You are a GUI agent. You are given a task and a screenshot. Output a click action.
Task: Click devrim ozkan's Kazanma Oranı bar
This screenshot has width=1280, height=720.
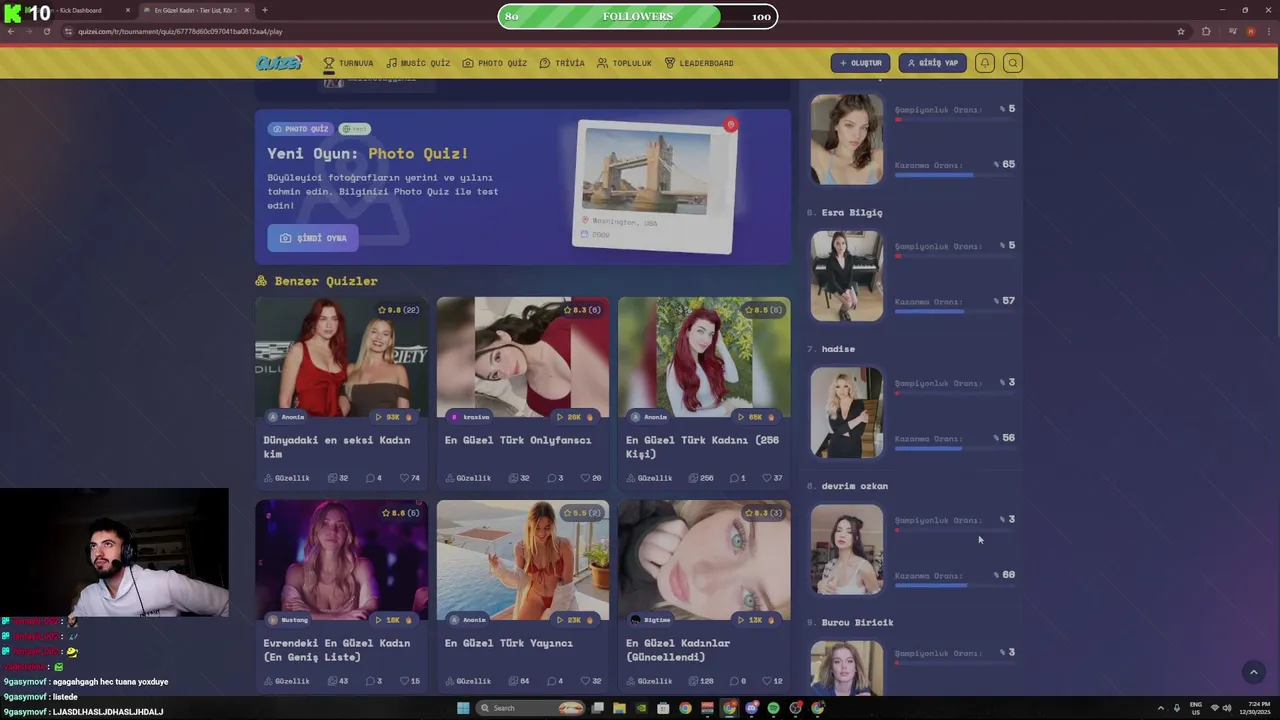[955, 585]
